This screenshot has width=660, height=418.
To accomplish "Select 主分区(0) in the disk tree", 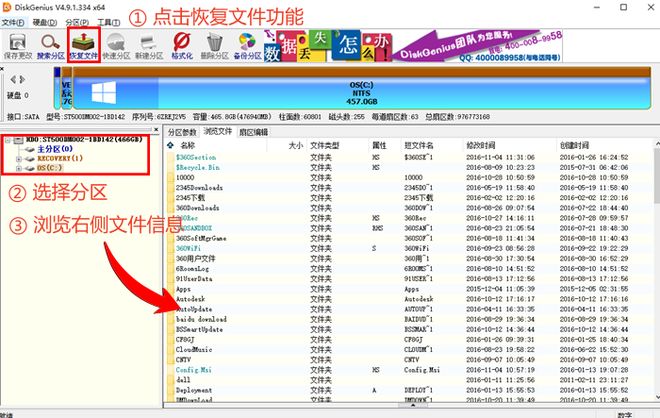I will [x=55, y=149].
